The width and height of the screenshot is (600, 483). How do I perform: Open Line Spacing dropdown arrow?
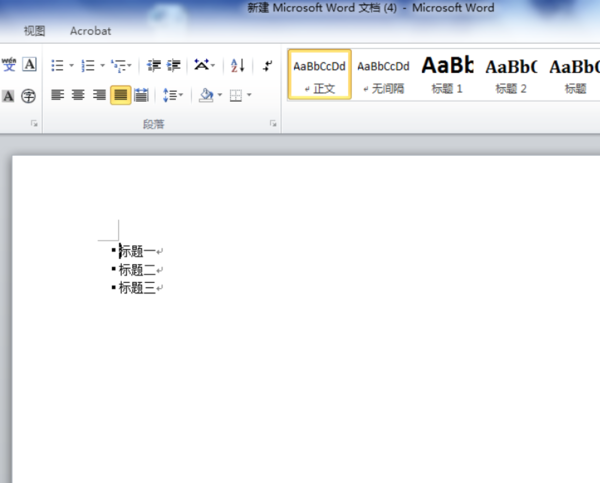[181, 95]
